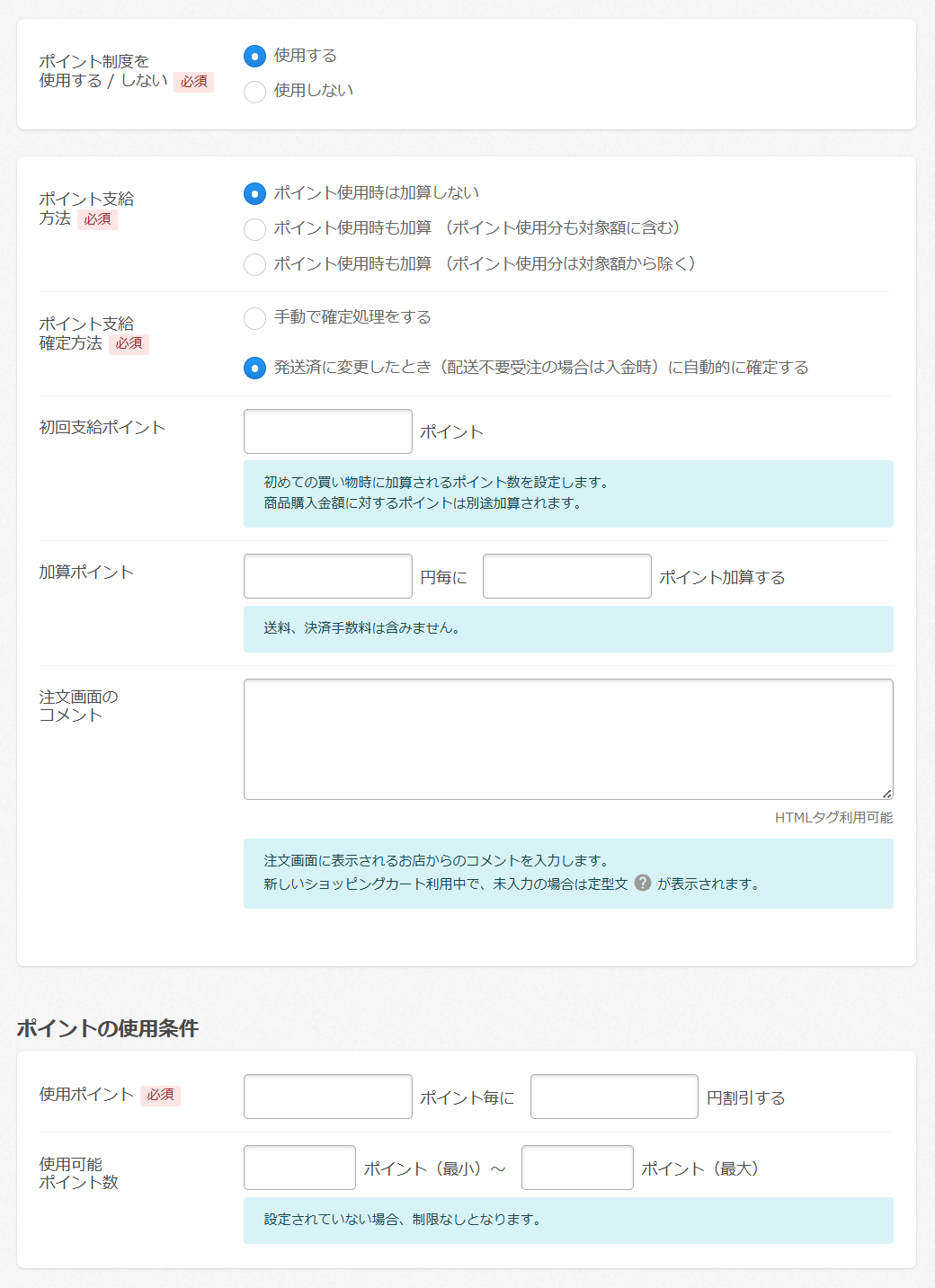The height and width of the screenshot is (1288, 935).
Task: Choose 使用しない for the point system
Action: pyautogui.click(x=255, y=92)
